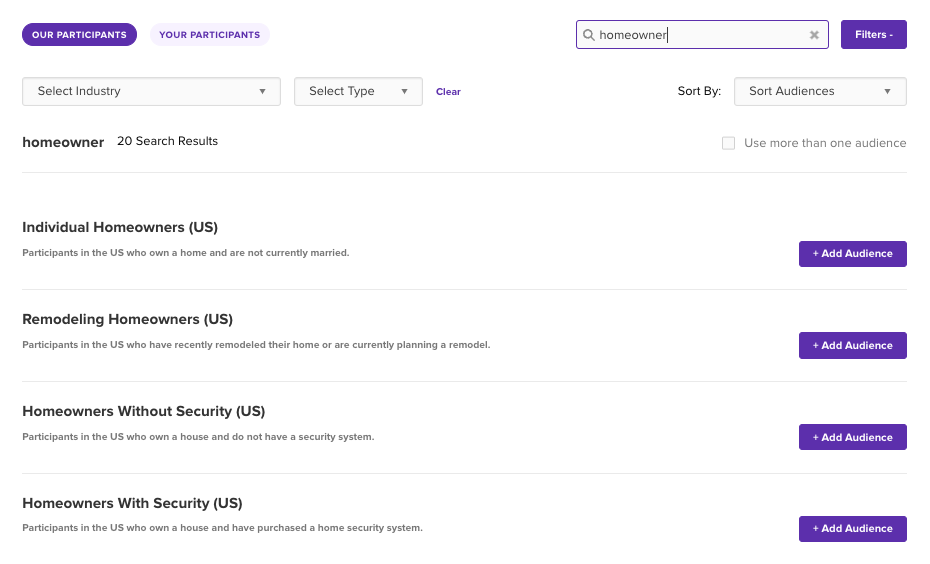Switch to Our Participants tab
The width and height of the screenshot is (930, 564).
[x=79, y=34]
